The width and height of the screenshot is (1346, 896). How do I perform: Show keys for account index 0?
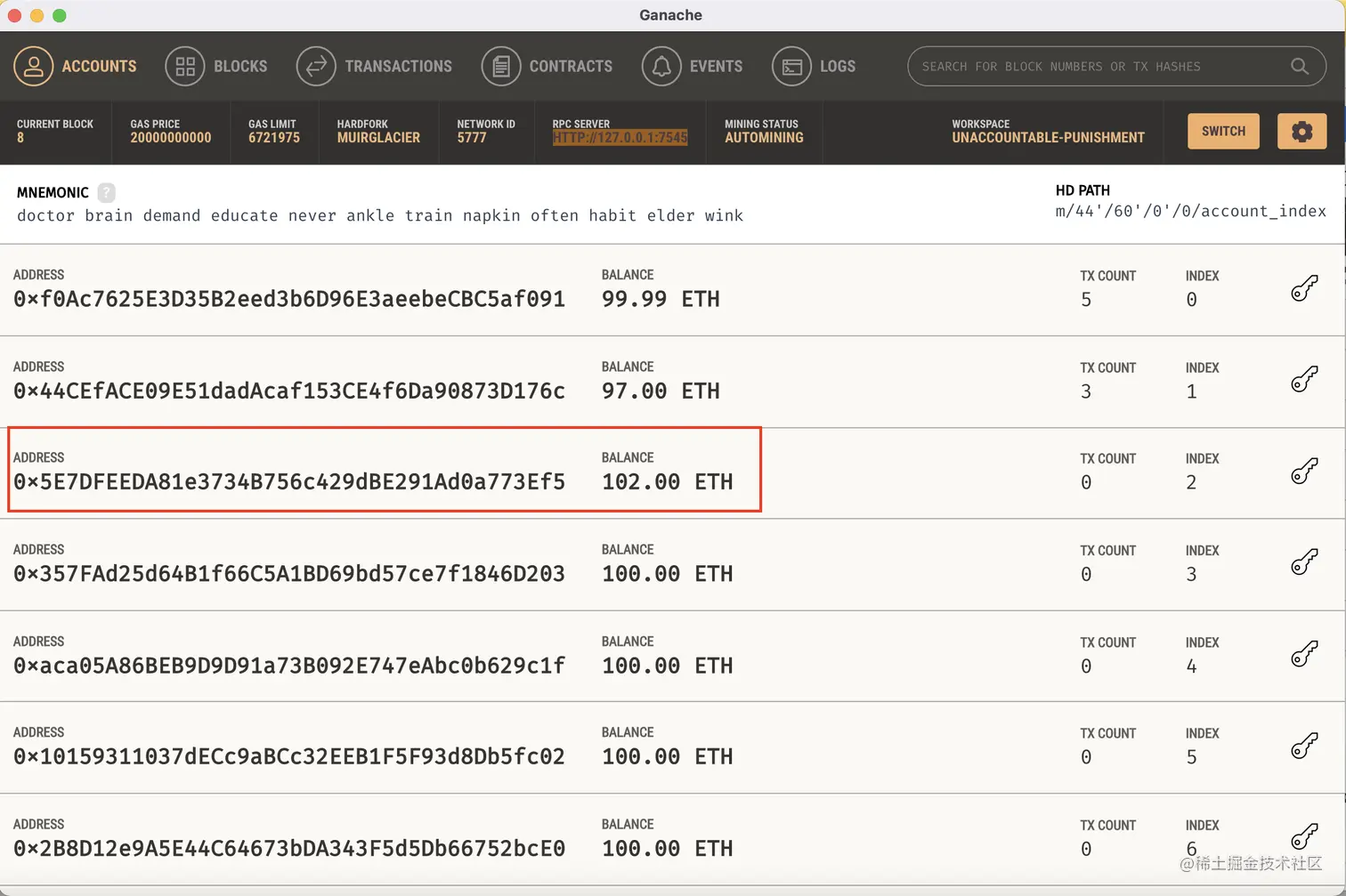1304,288
